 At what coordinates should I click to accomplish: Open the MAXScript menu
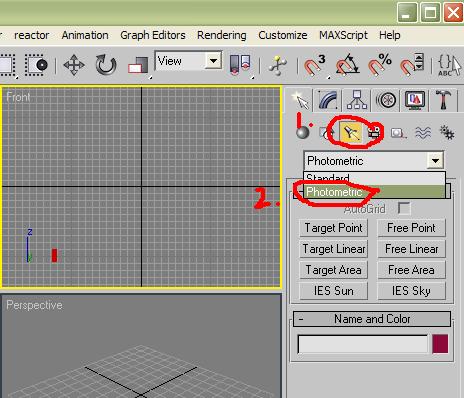pyautogui.click(x=343, y=35)
